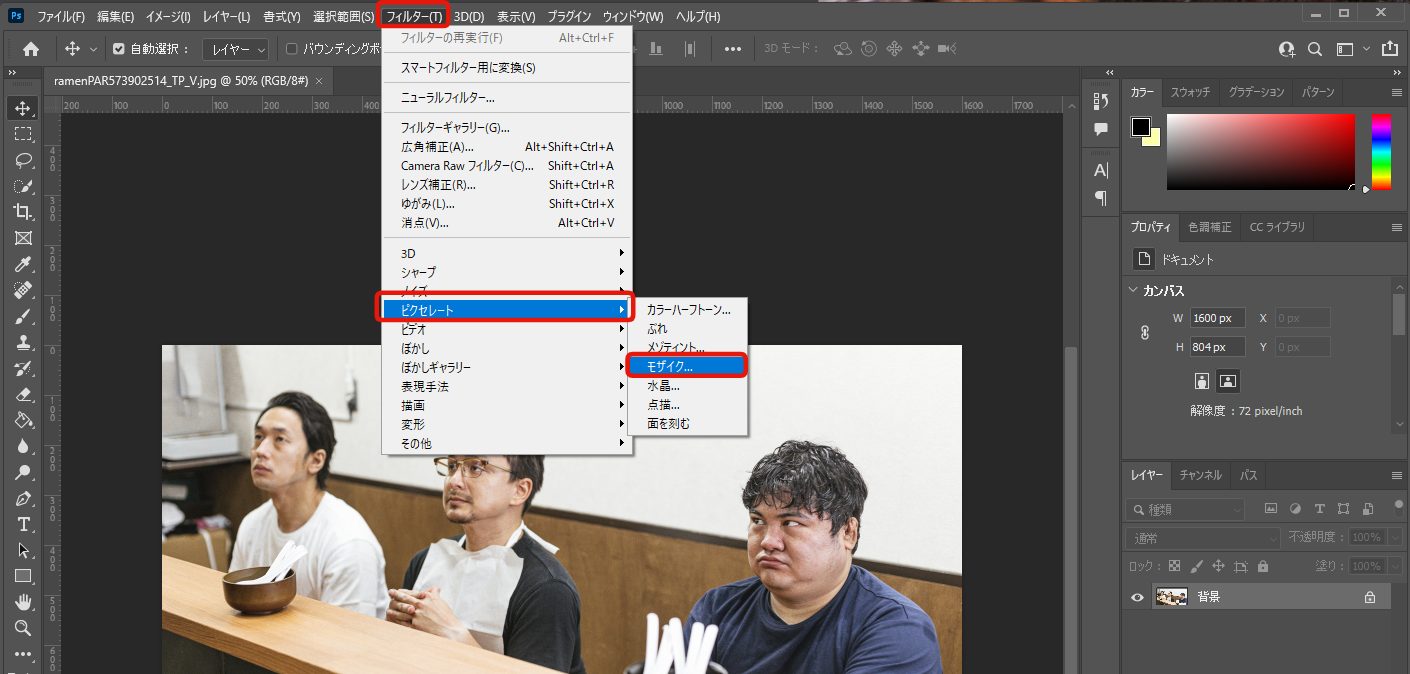Open ニューラルフィルター... menu entry
This screenshot has height=674, width=1410.
[x=448, y=98]
